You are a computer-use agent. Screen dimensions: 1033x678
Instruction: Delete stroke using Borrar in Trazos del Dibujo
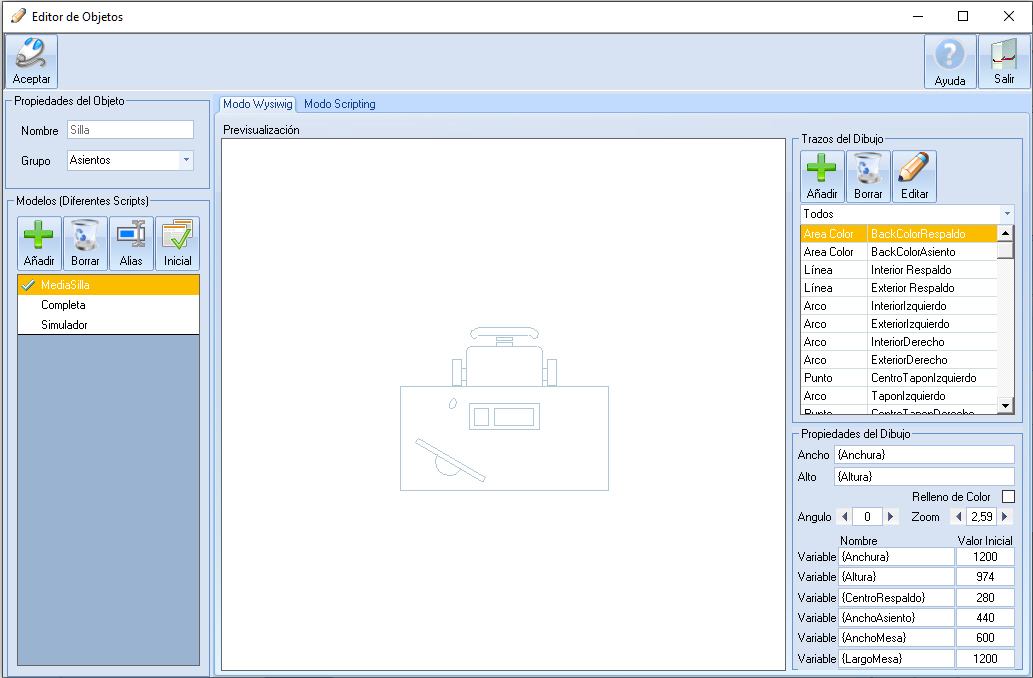pyautogui.click(x=868, y=176)
